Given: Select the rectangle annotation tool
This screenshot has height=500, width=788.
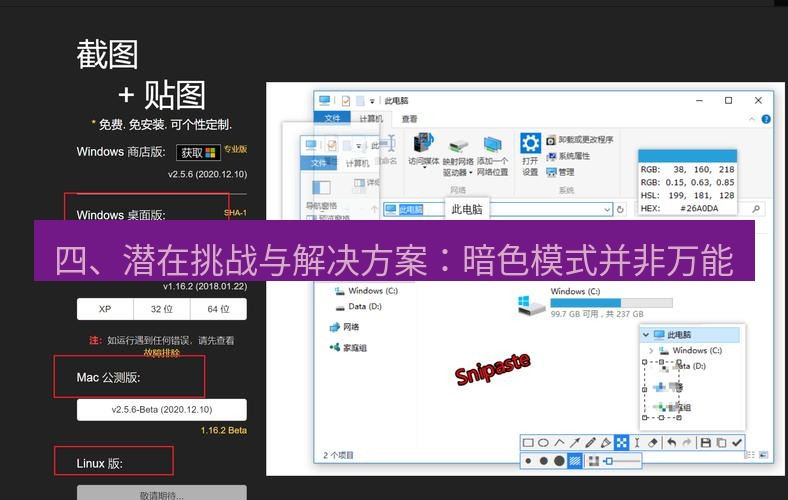Looking at the screenshot, I should click(x=528, y=443).
